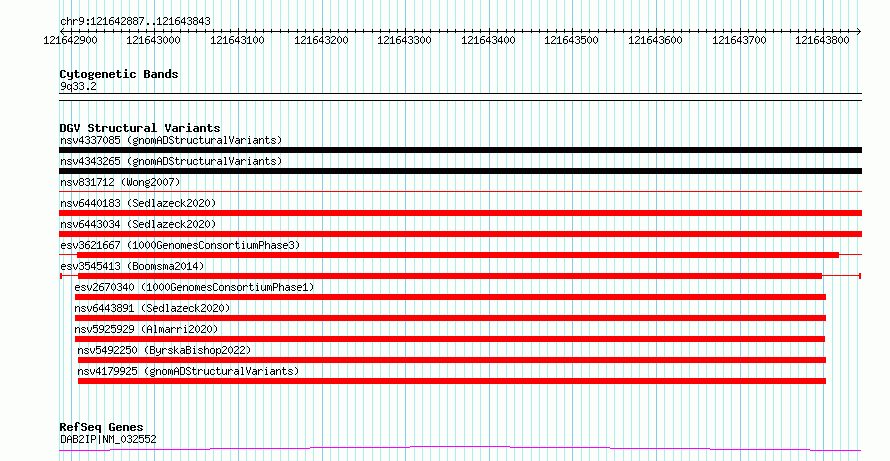Screen dimensions: 890x461
Task: Click the red bar under esv3545413
Action: 450,276
